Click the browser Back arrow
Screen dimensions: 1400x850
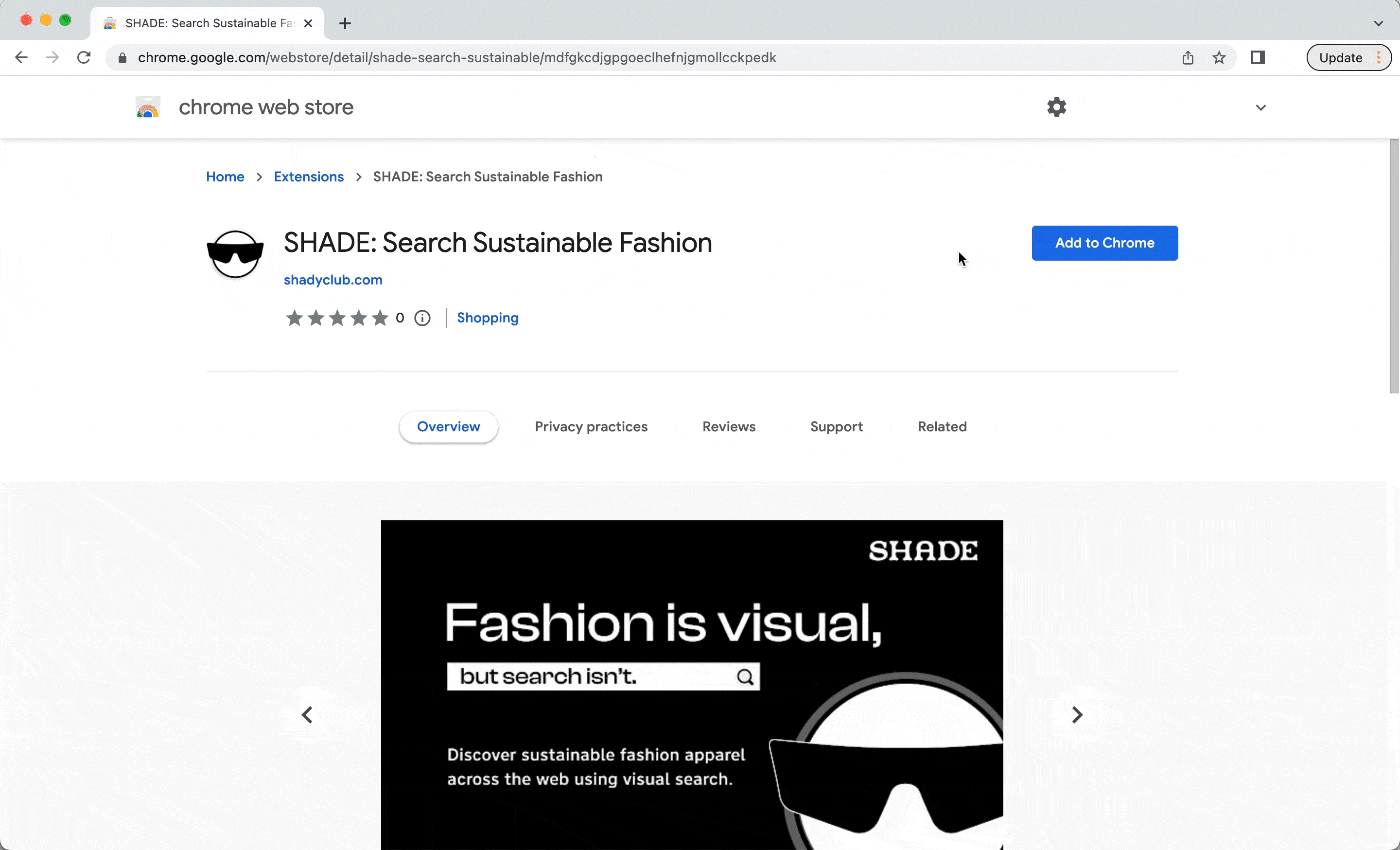point(21,57)
